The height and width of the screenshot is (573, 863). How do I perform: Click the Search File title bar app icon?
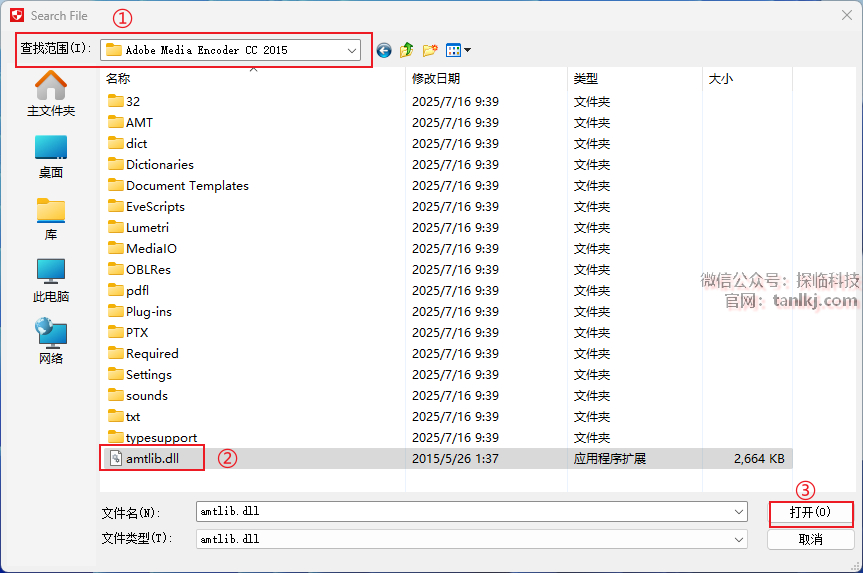pos(17,15)
